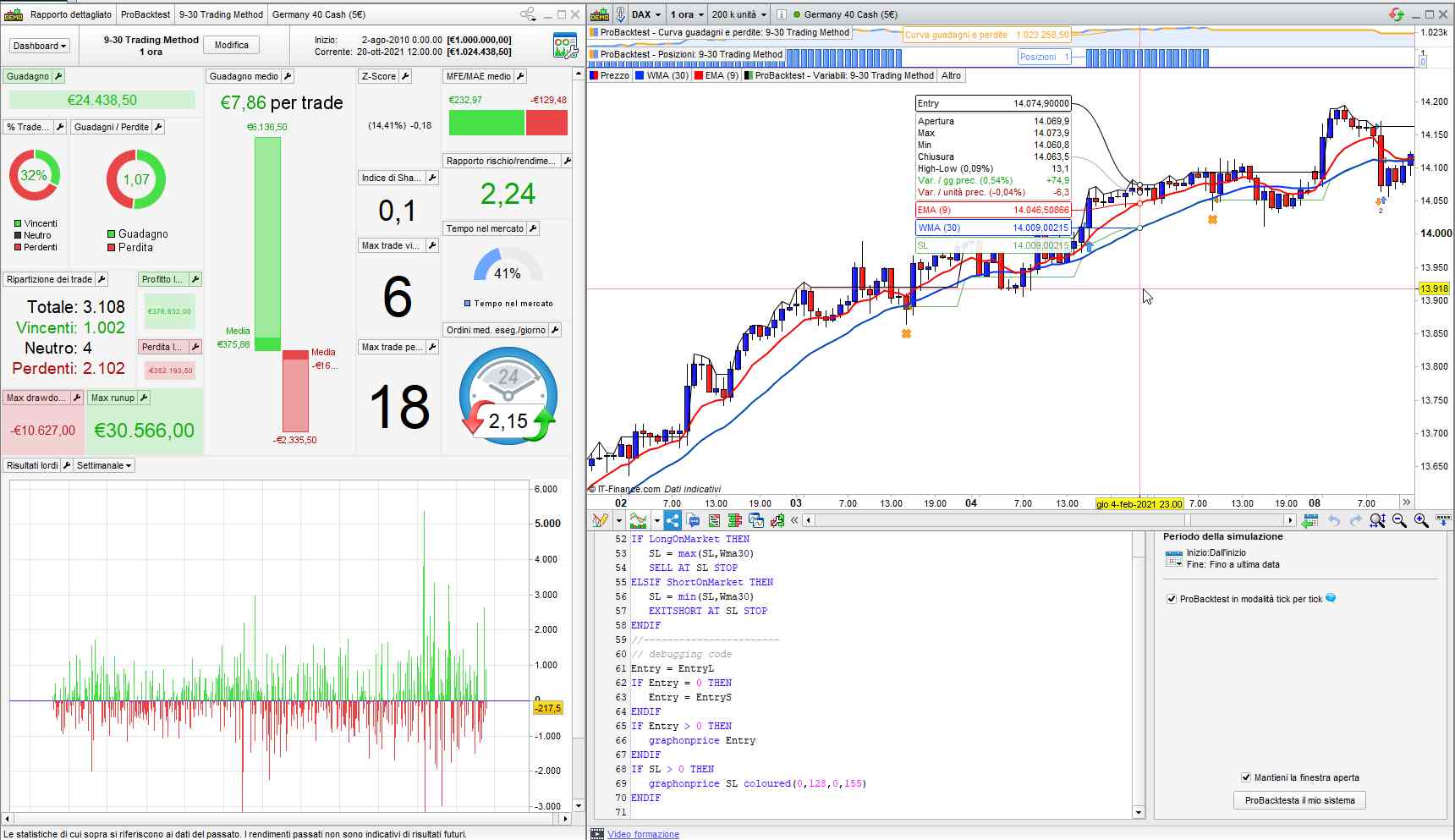The height and width of the screenshot is (840, 1455).
Task: Click the redo arrow in the chart toolbar
Action: pos(1355,521)
